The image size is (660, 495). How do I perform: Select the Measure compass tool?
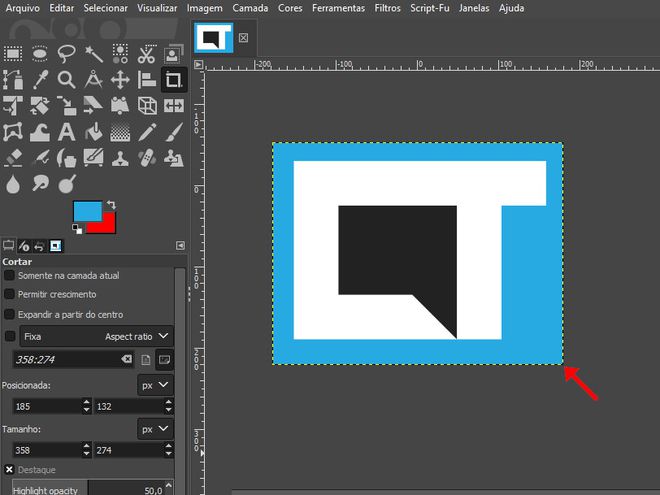pos(93,80)
